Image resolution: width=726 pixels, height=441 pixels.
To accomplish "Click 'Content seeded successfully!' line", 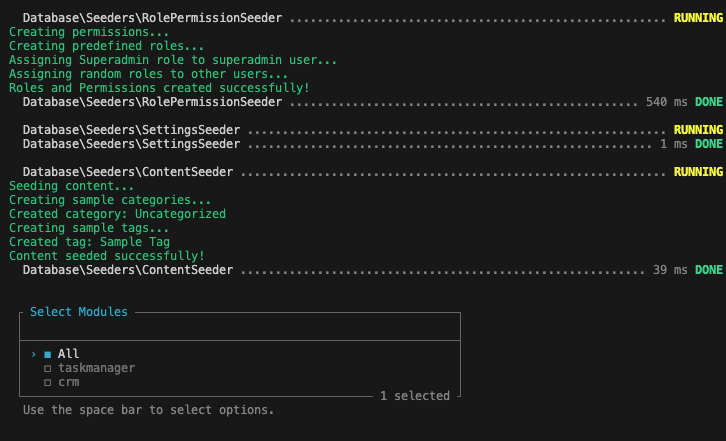I will pyautogui.click(x=106, y=256).
